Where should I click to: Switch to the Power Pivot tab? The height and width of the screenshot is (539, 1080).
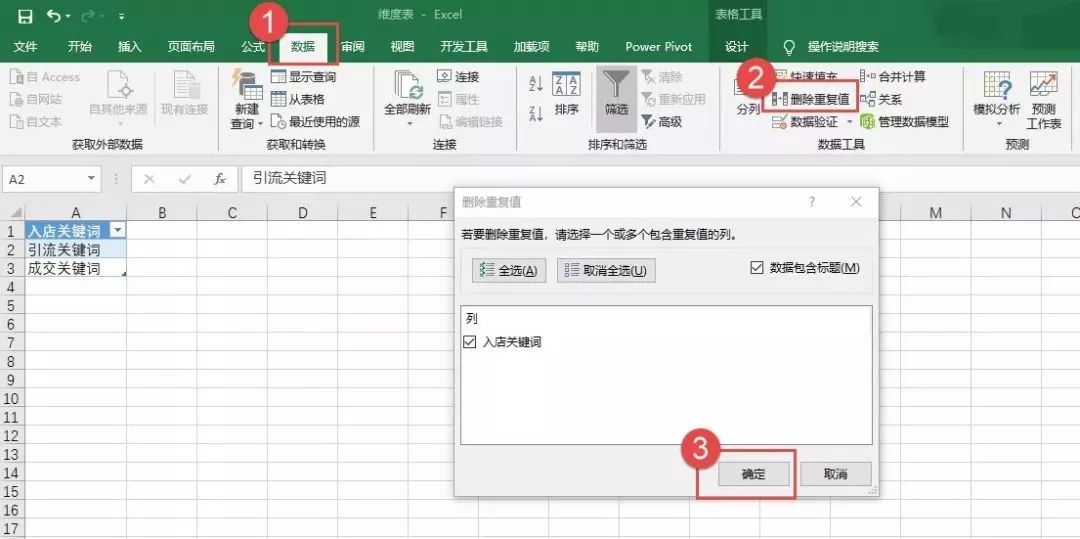click(x=658, y=47)
